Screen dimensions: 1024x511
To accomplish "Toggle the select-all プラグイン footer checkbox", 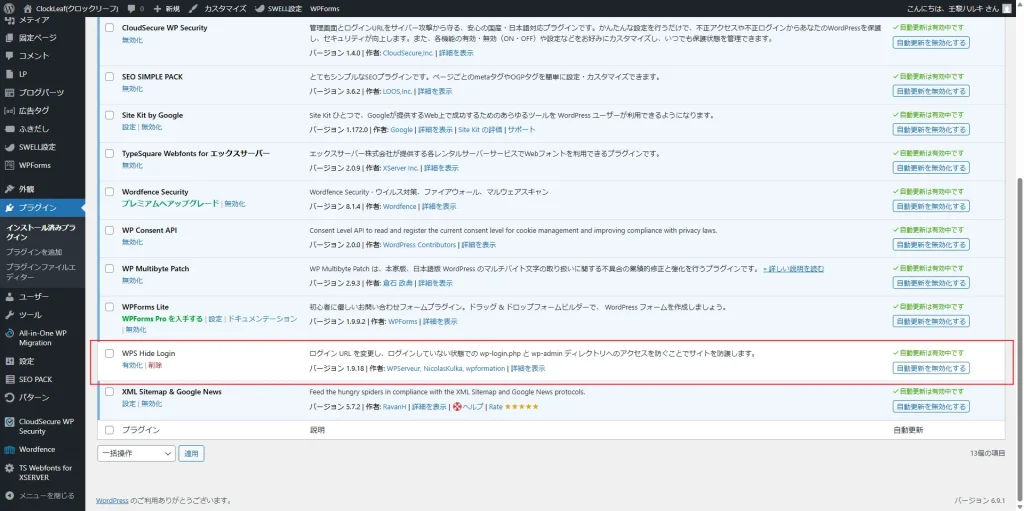I will click(x=109, y=430).
